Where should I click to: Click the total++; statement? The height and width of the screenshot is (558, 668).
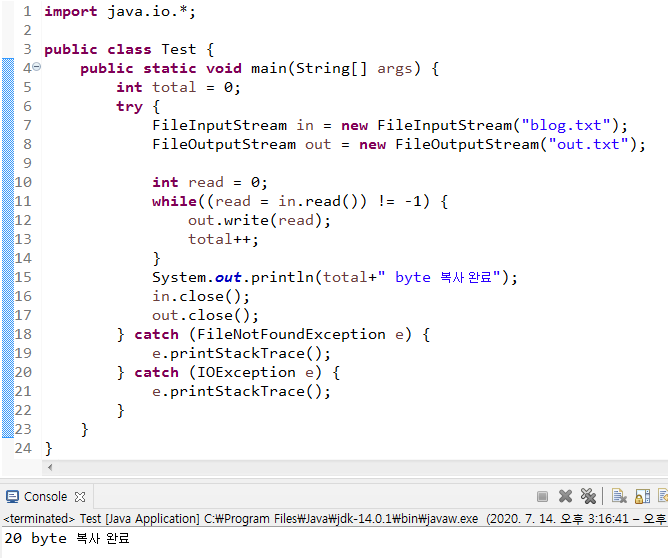click(223, 239)
